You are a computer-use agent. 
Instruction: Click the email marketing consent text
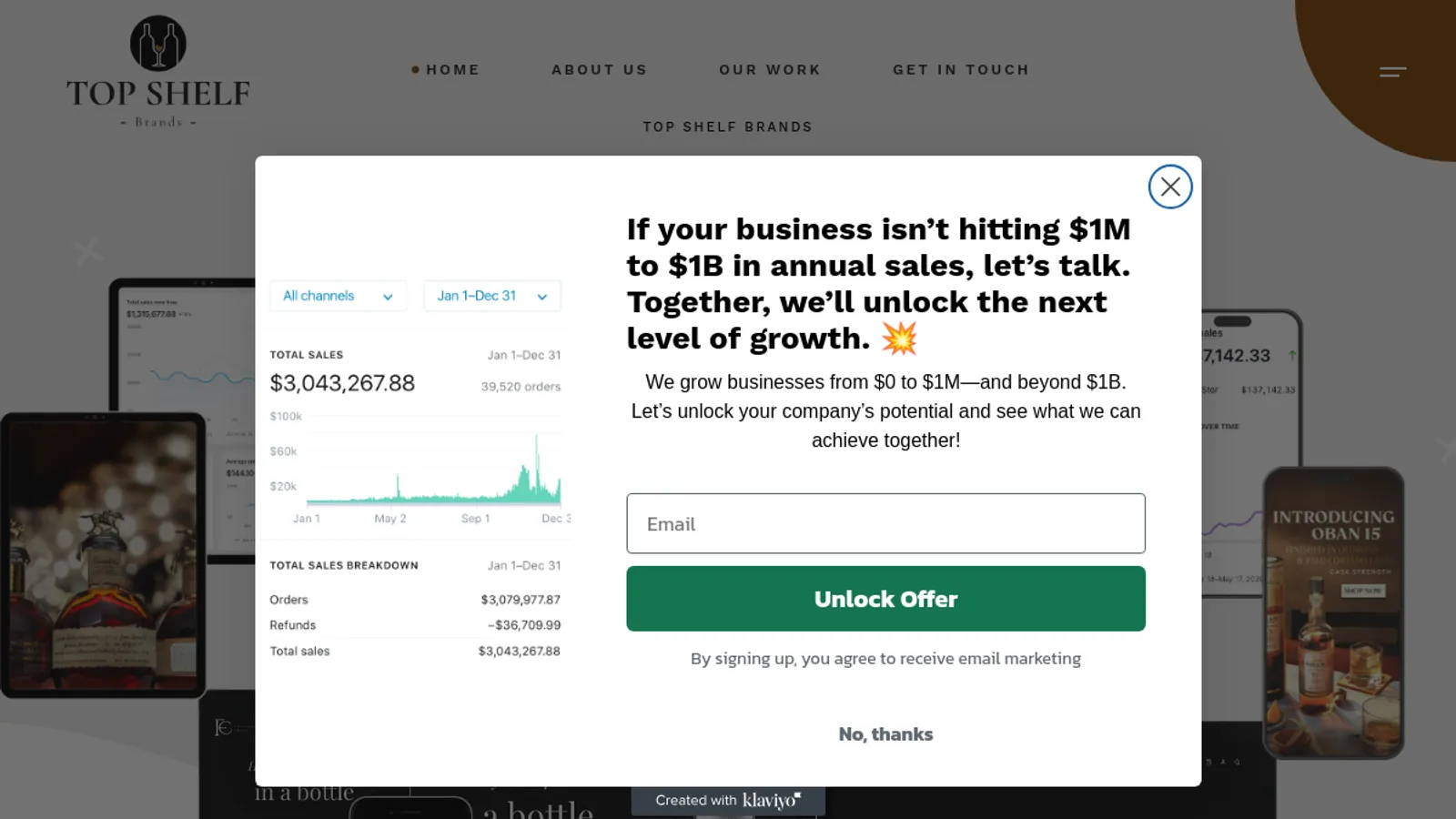point(885,659)
